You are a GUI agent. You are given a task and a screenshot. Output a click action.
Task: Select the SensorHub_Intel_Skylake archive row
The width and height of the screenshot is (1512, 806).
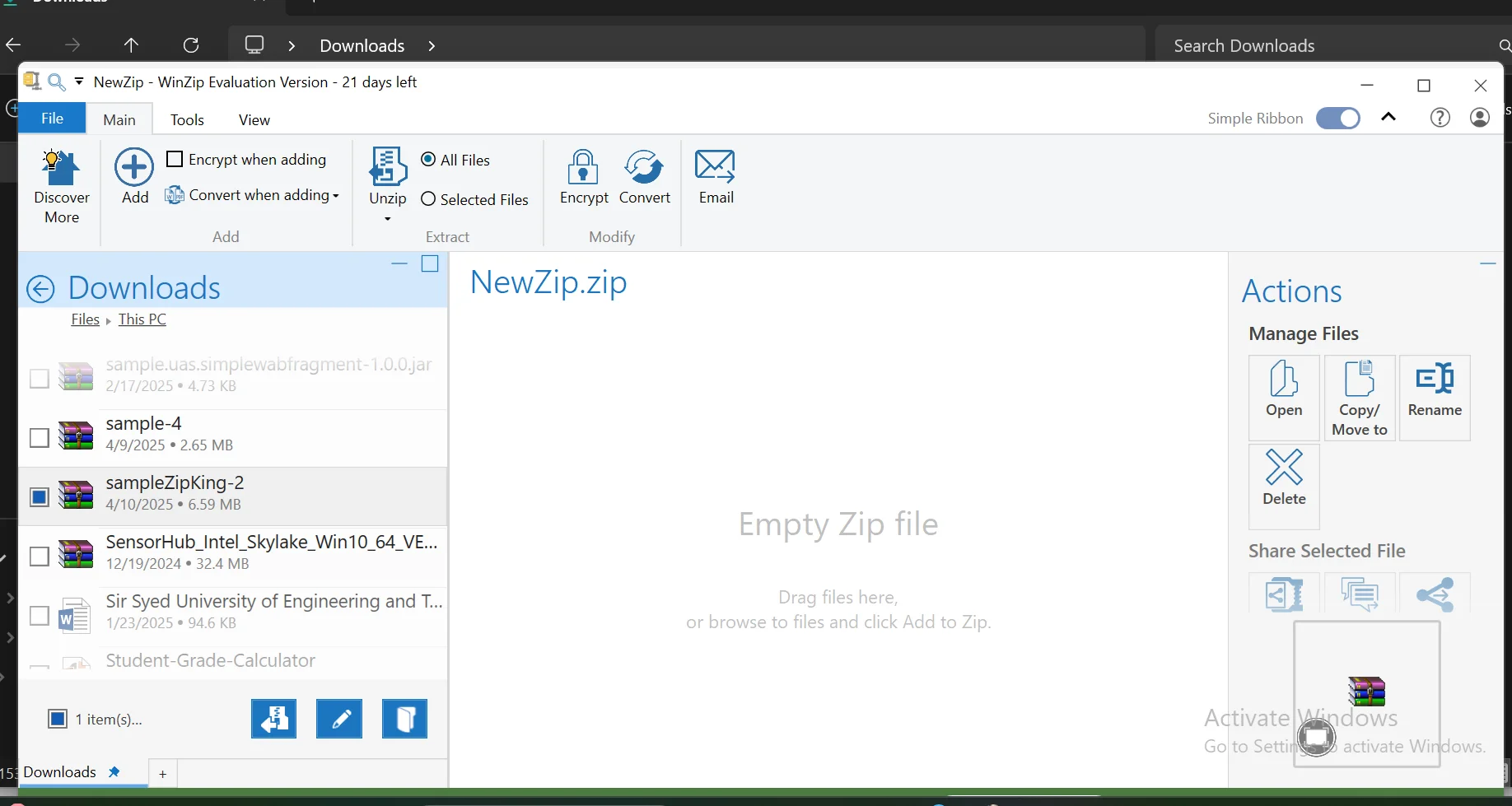click(x=233, y=556)
